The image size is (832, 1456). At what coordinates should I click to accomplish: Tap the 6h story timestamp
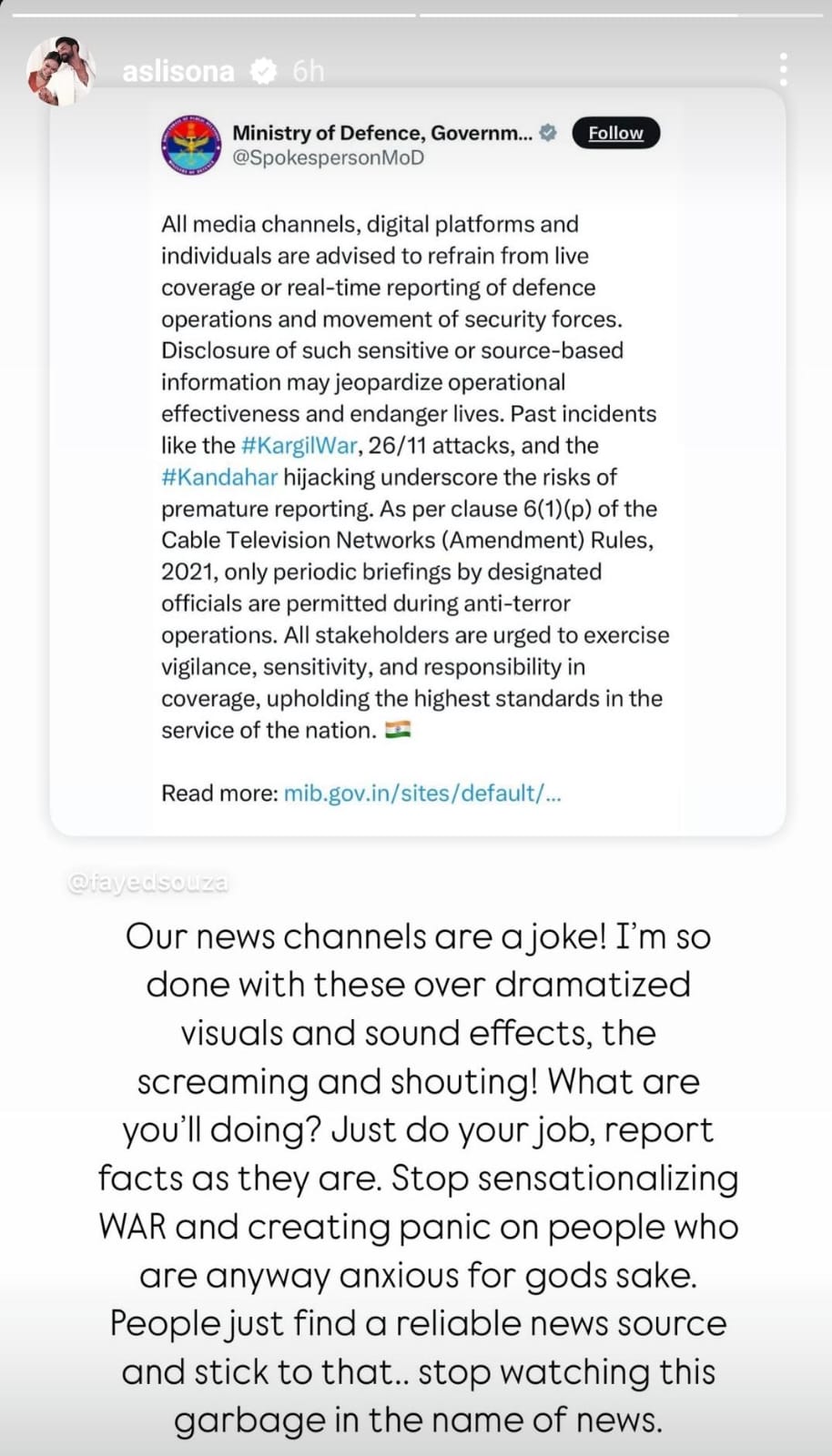(x=309, y=71)
